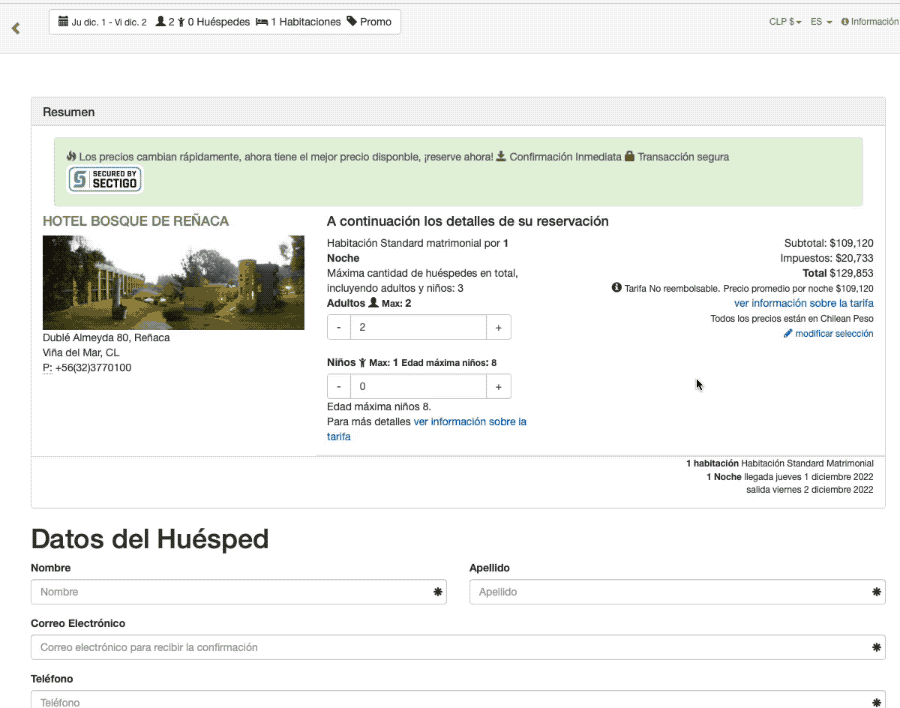Image resolution: width=900 pixels, height=708 pixels.
Task: Click the bed icon for Habitaciones
Action: pos(262,22)
